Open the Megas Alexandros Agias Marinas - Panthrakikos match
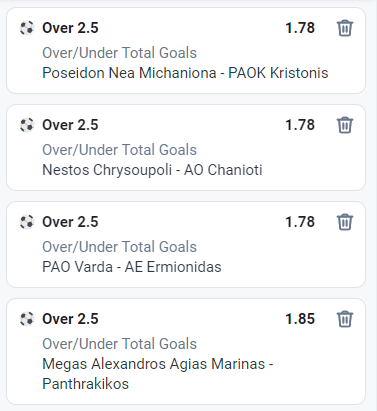 (158, 374)
